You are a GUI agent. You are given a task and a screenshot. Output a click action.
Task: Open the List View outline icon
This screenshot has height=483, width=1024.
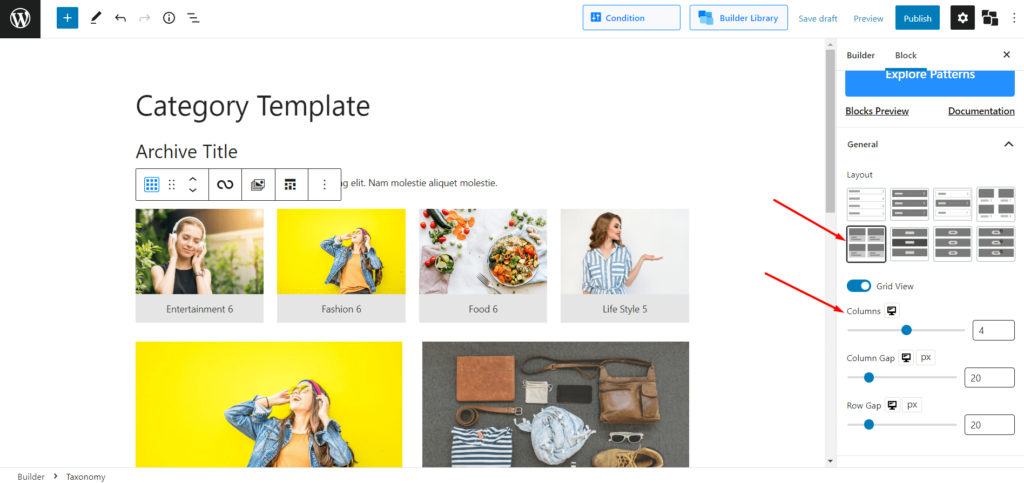(193, 18)
